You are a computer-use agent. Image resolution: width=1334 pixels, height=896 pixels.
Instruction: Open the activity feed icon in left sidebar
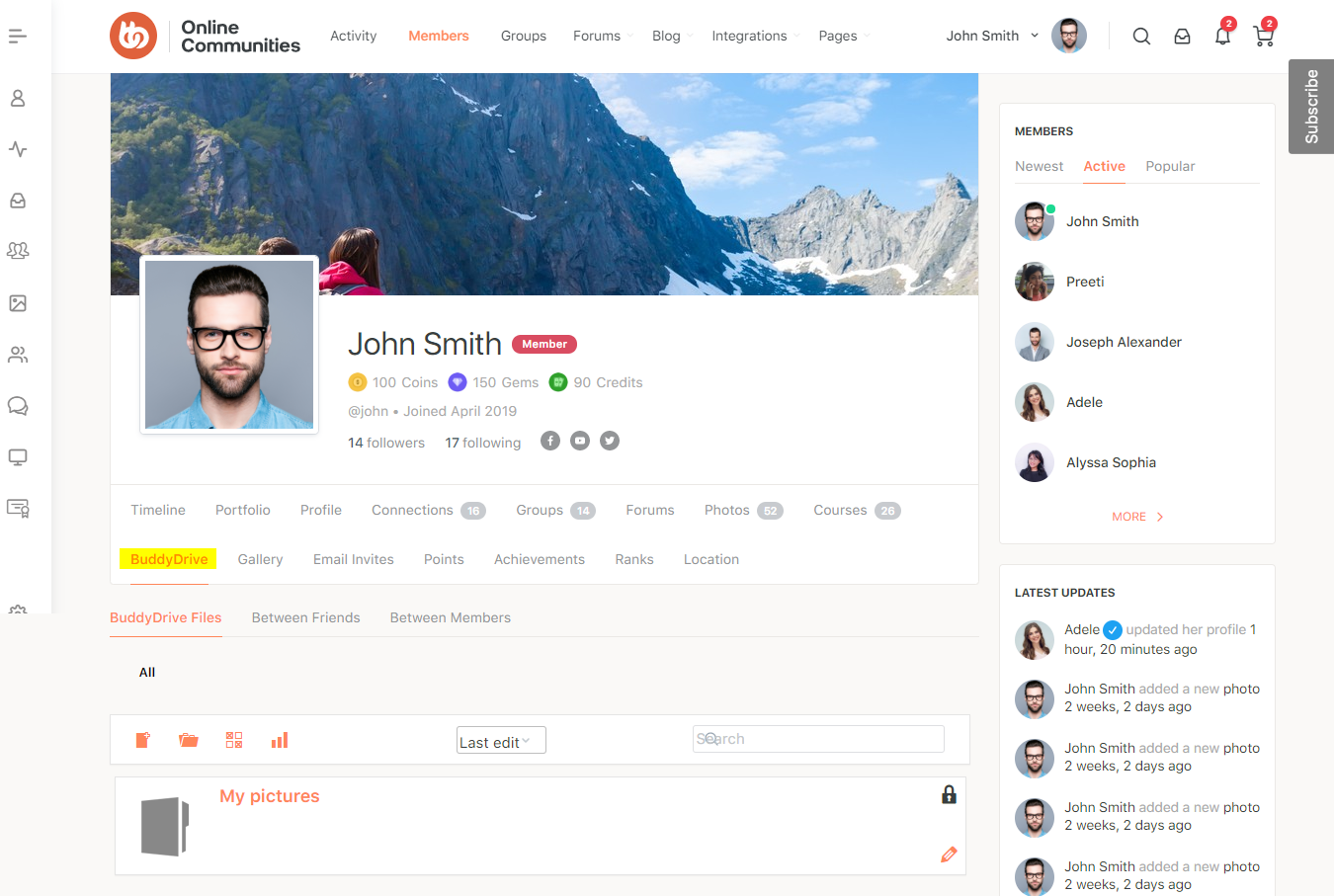coord(18,149)
